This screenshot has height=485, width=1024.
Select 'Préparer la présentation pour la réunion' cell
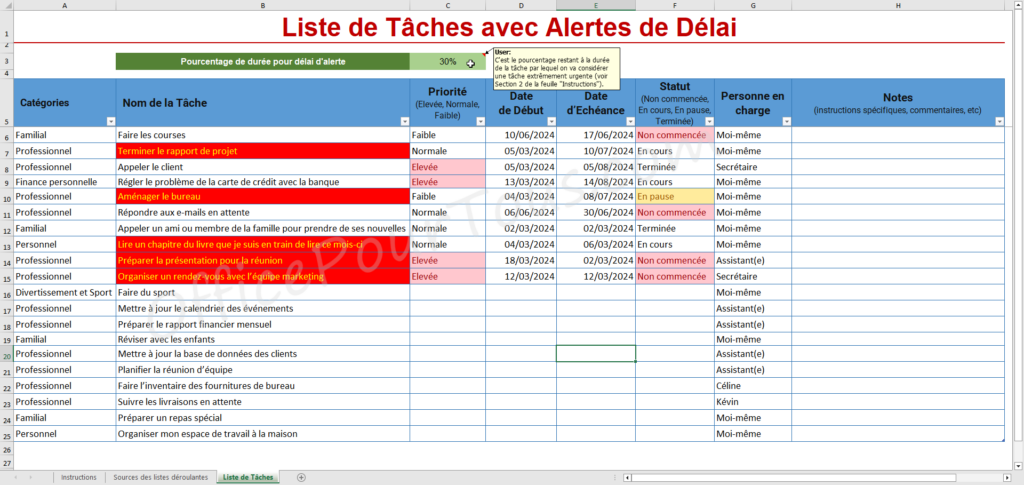(263, 260)
